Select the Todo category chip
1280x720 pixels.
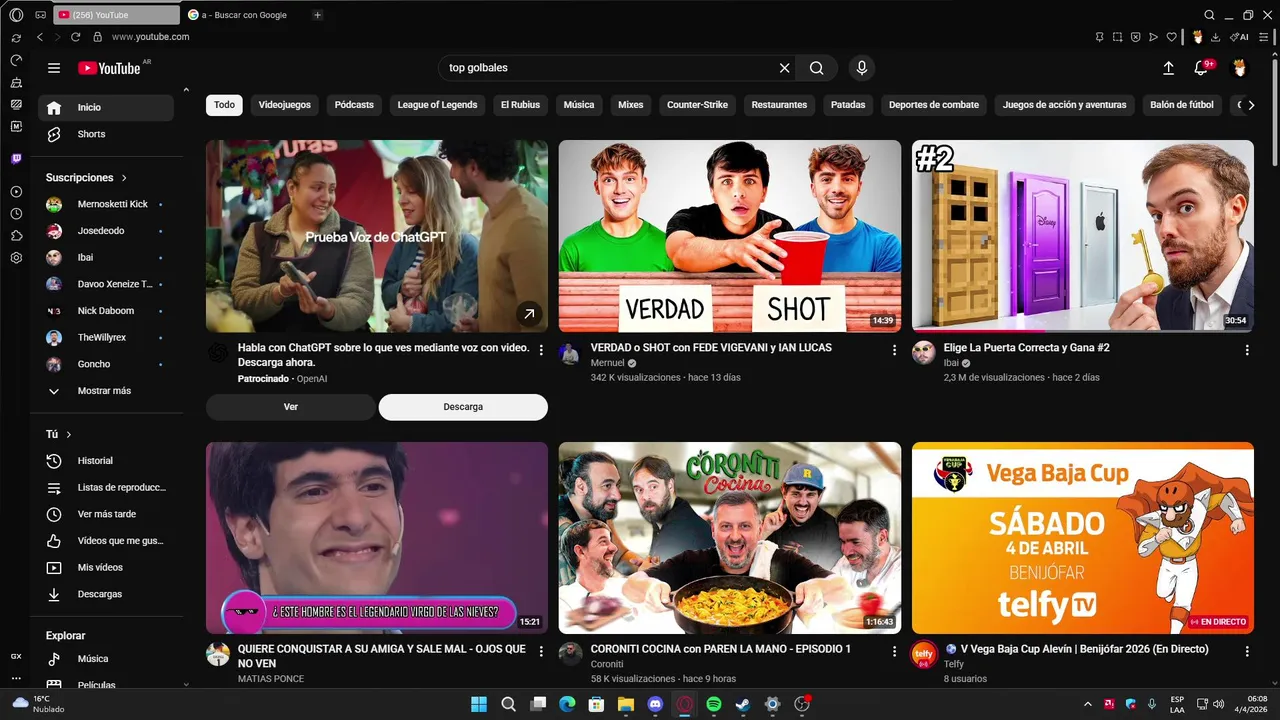click(x=224, y=105)
